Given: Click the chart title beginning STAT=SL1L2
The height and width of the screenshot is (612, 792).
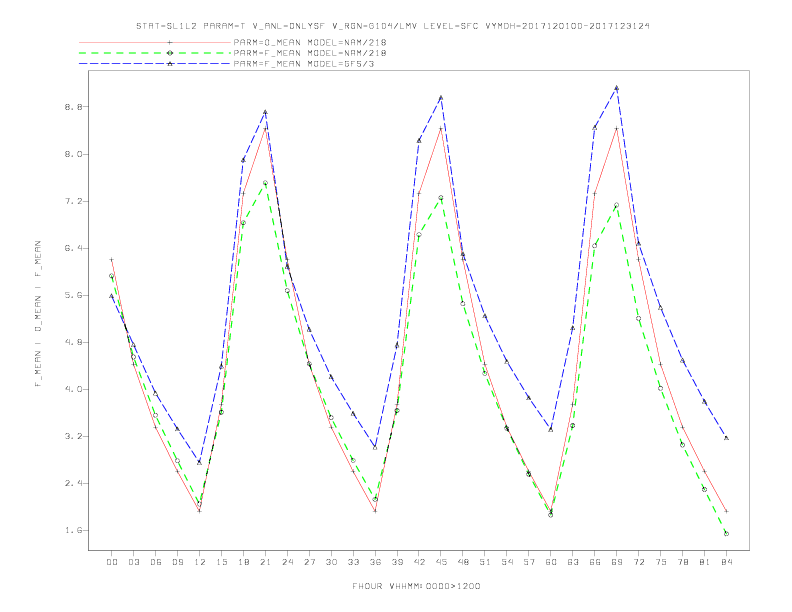Looking at the screenshot, I should 392,26.
